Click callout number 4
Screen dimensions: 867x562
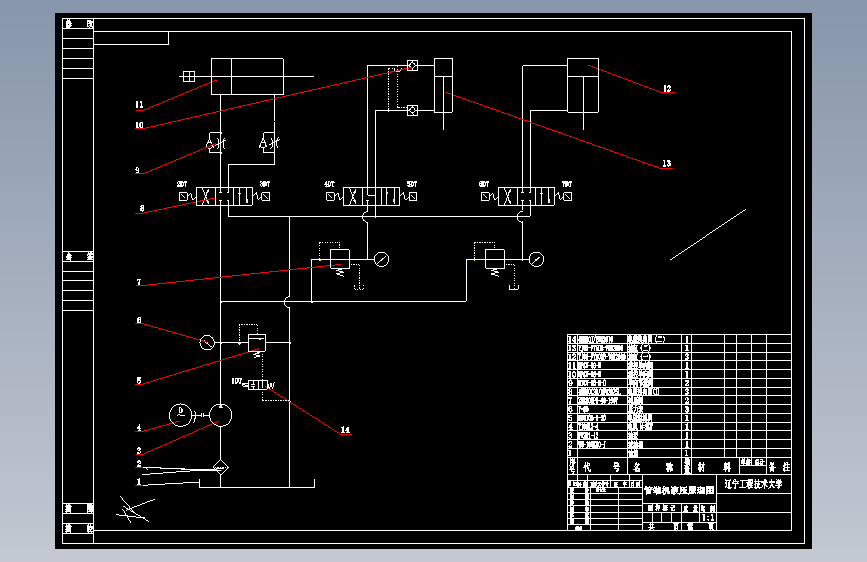[139, 428]
